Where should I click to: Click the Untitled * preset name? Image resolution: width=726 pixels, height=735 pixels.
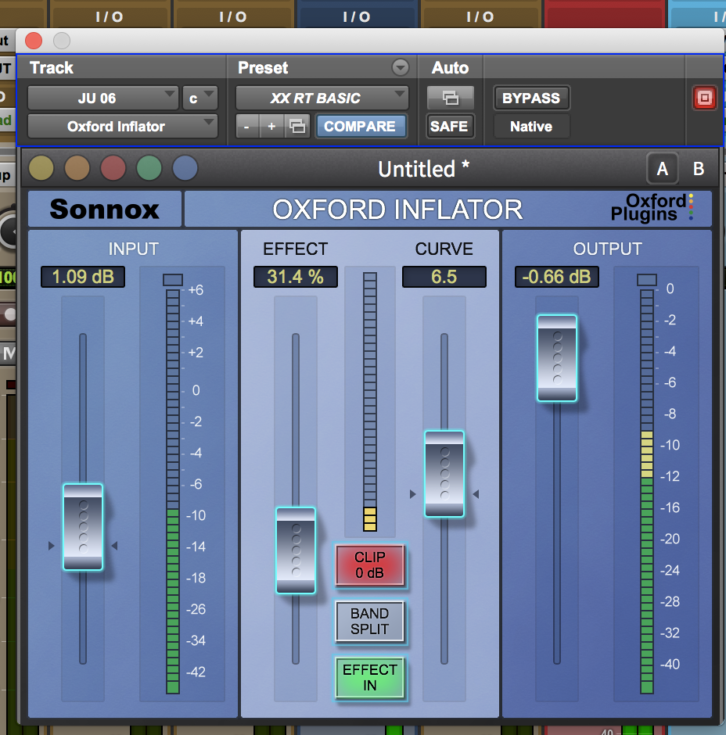pos(424,169)
